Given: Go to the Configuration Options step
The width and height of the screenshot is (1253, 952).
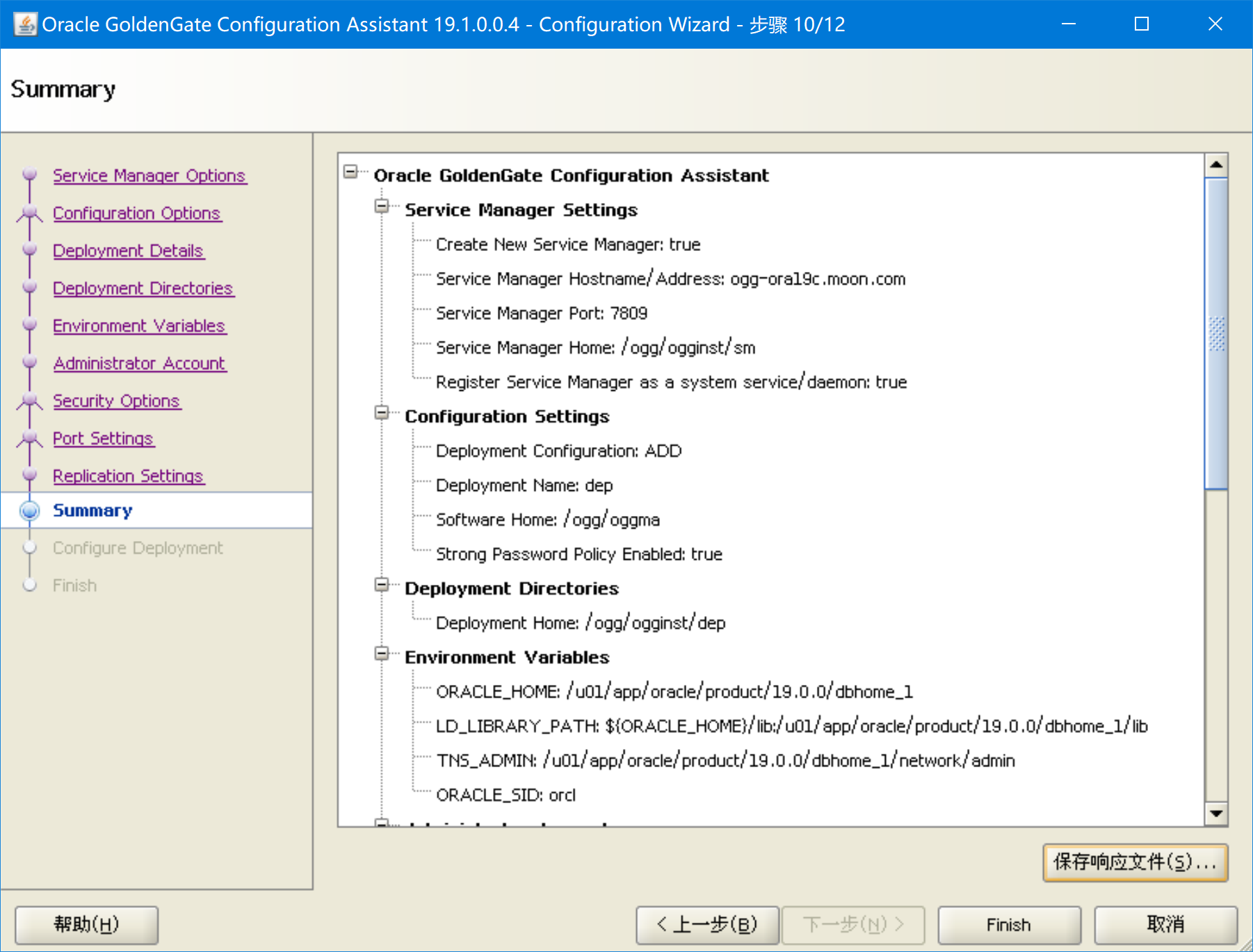Looking at the screenshot, I should point(137,213).
